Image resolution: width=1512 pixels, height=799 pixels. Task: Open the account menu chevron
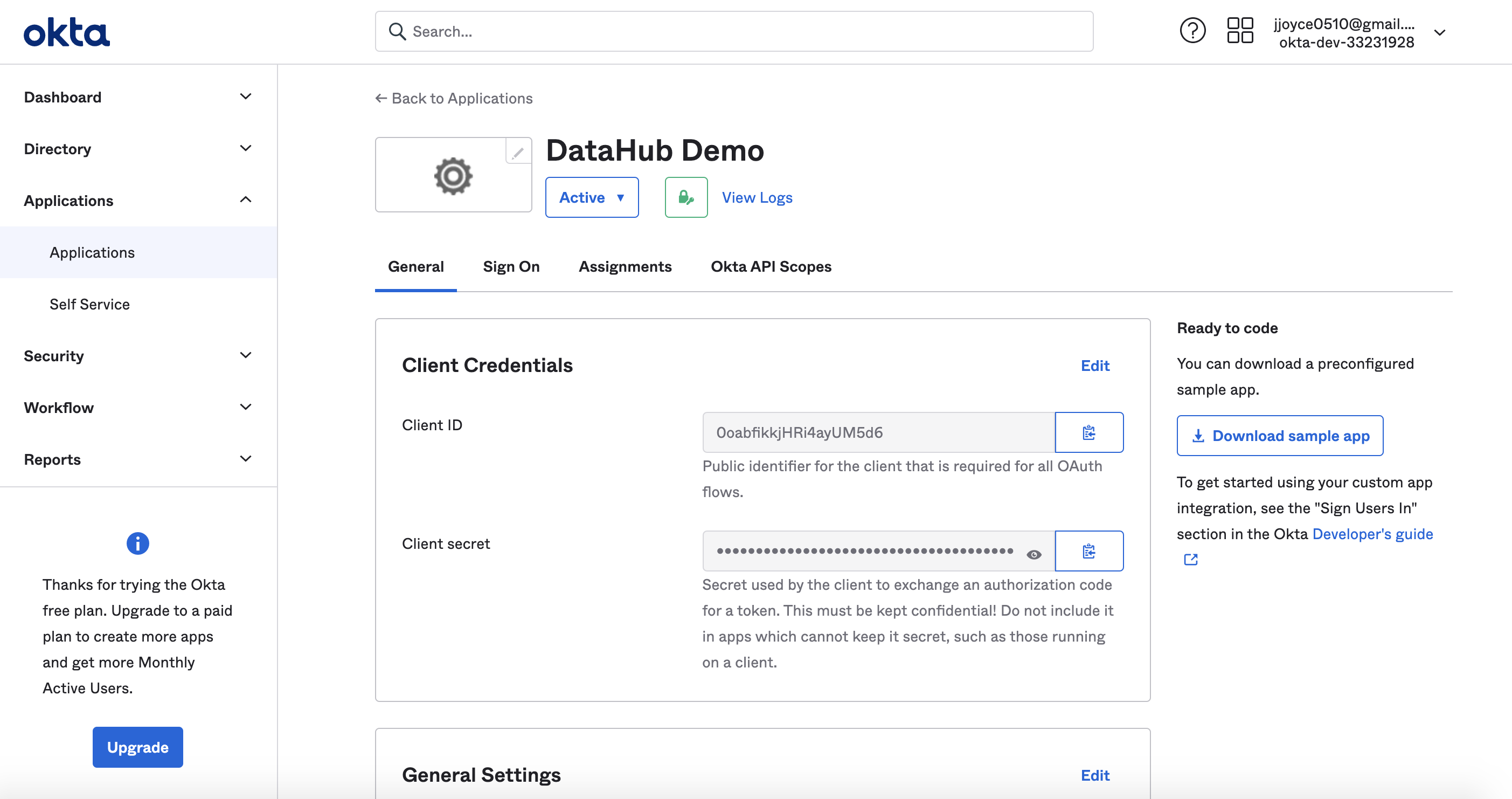tap(1439, 33)
